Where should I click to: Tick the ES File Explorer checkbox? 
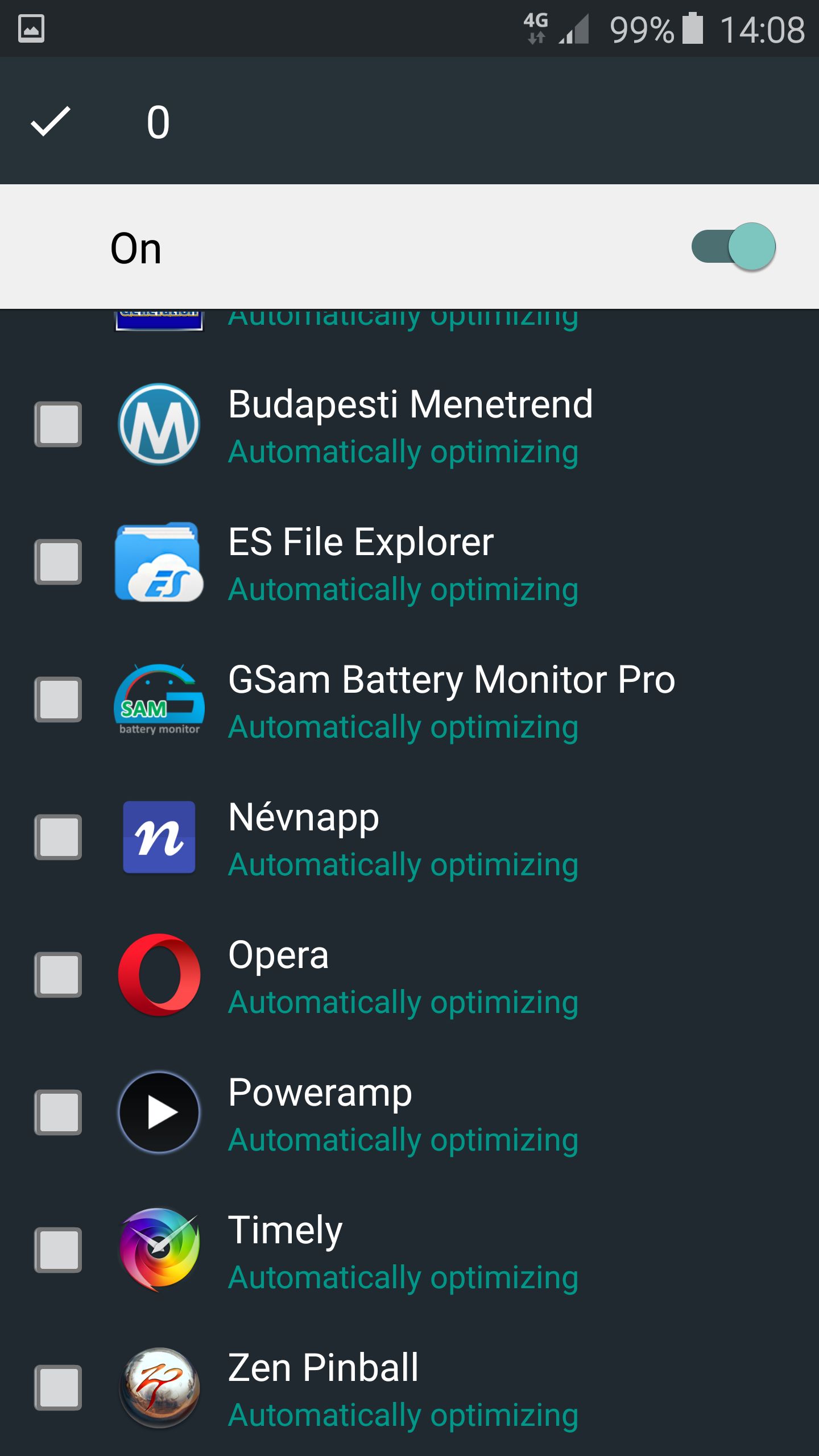point(58,562)
